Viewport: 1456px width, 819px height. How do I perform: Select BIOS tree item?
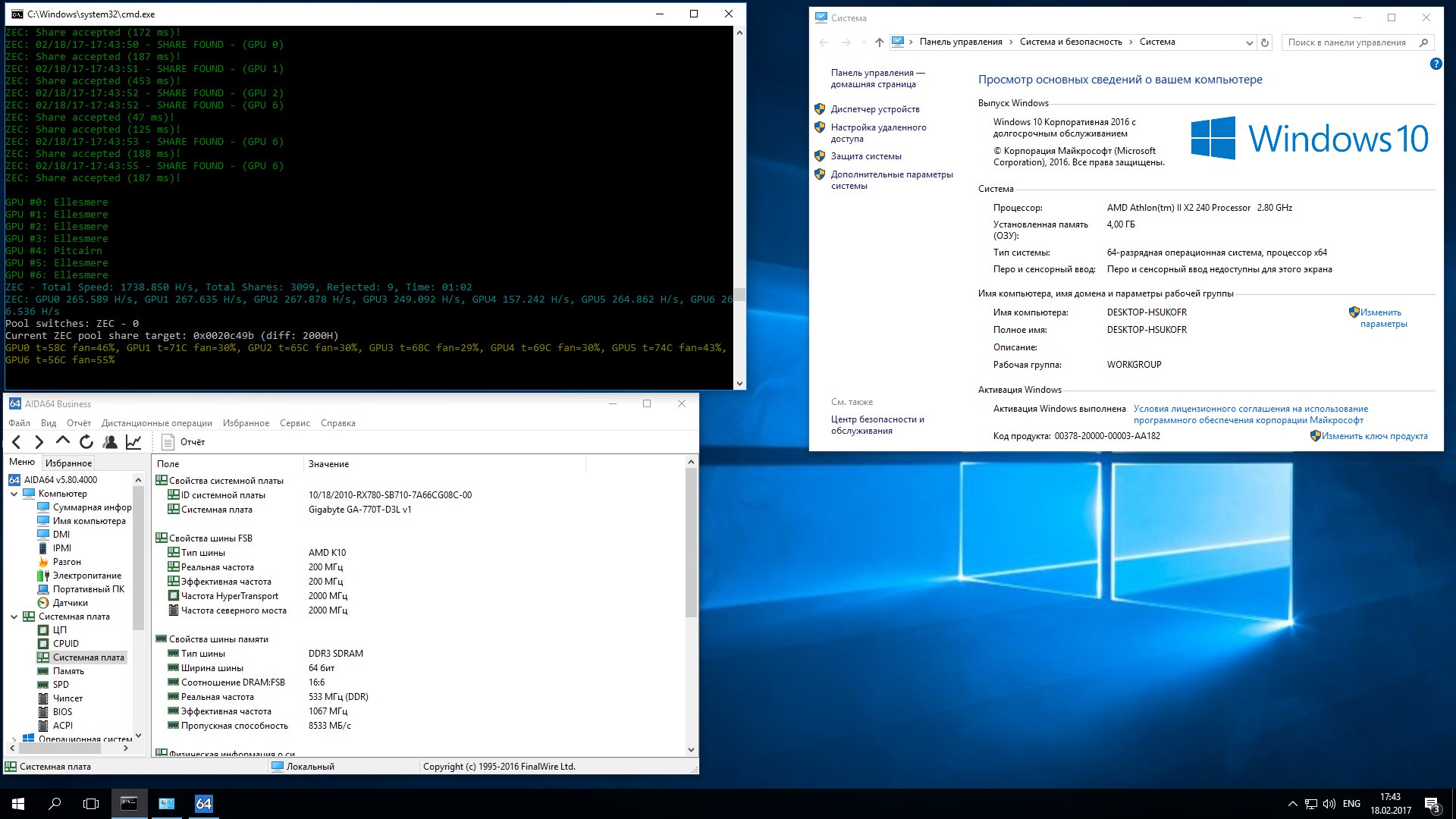pos(55,712)
